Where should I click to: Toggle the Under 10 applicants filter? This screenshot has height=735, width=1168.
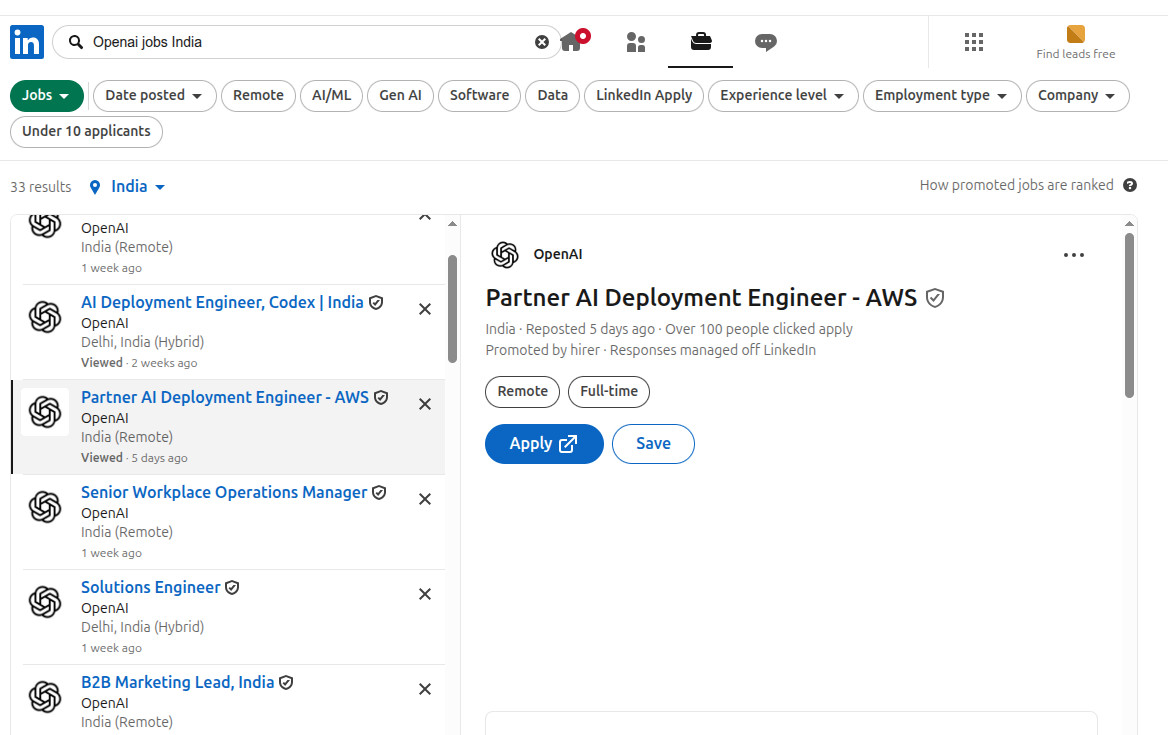(x=86, y=131)
